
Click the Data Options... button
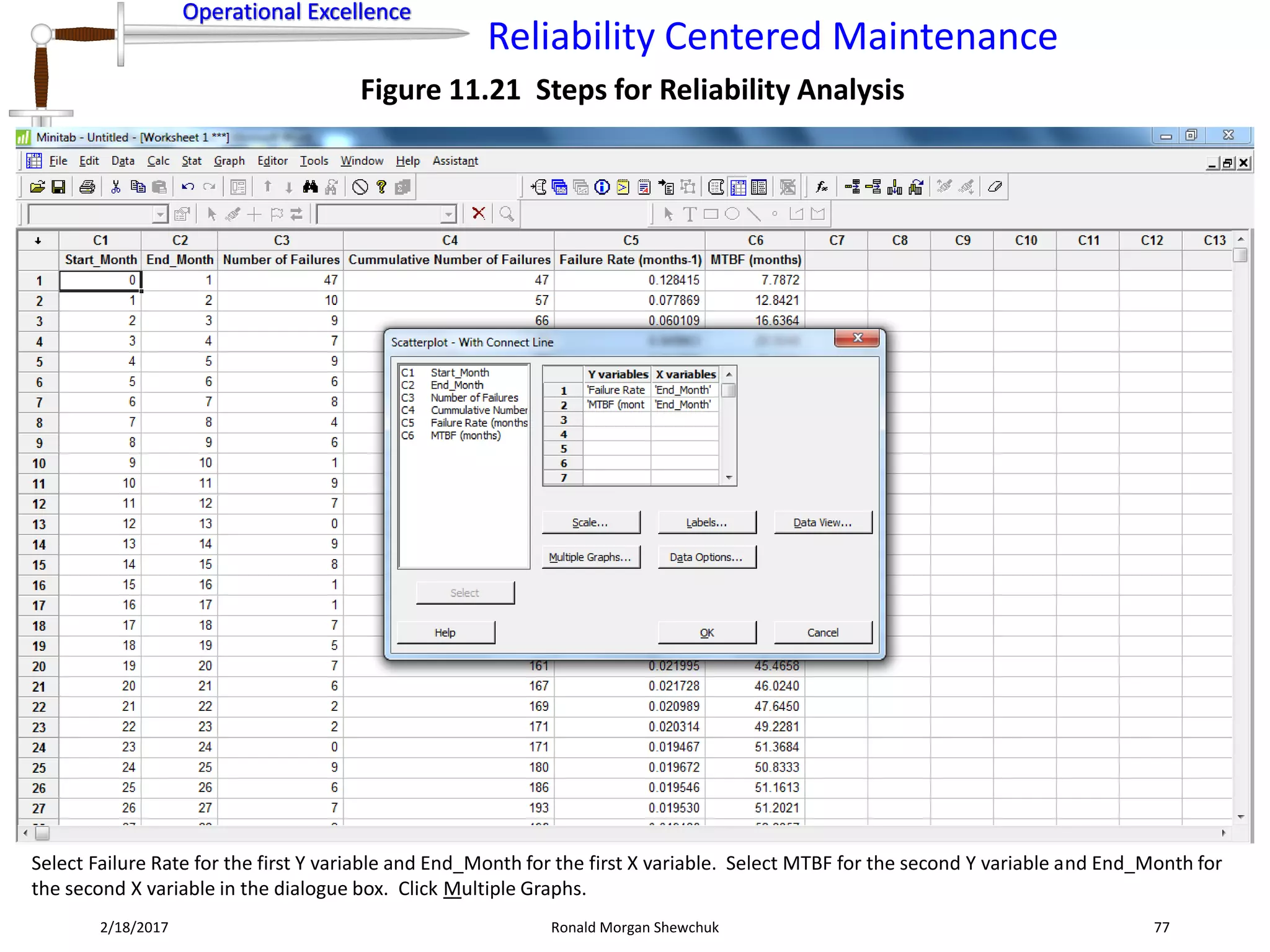(707, 557)
